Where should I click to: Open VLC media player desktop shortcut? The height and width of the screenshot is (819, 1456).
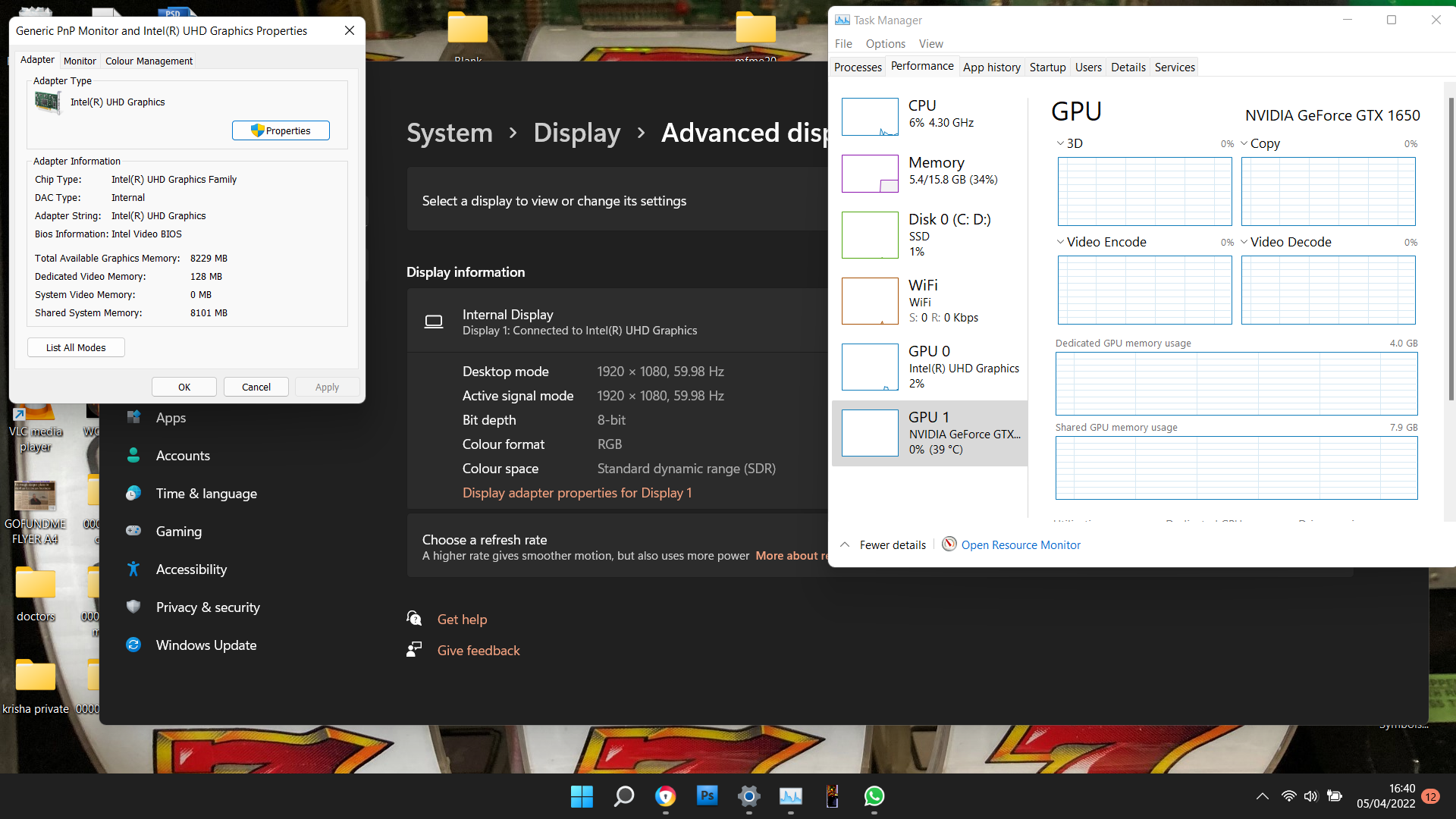tap(35, 428)
